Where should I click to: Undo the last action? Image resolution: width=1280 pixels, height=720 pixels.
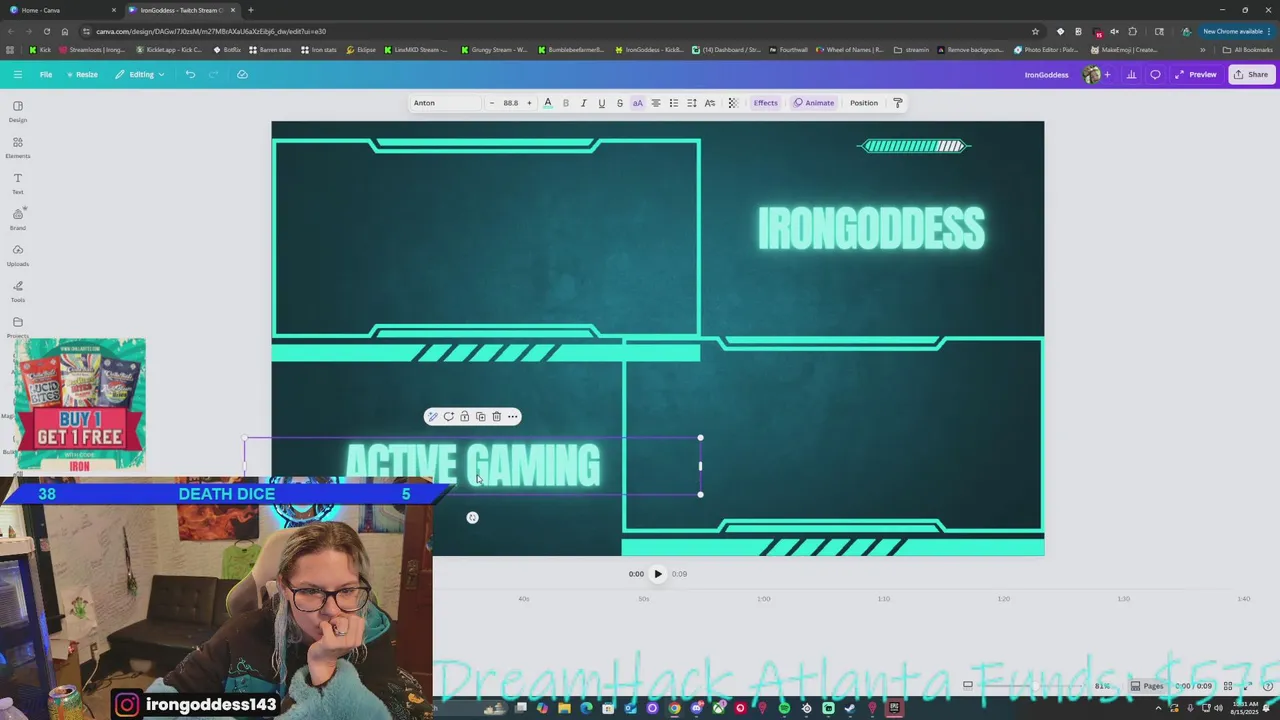[x=190, y=74]
